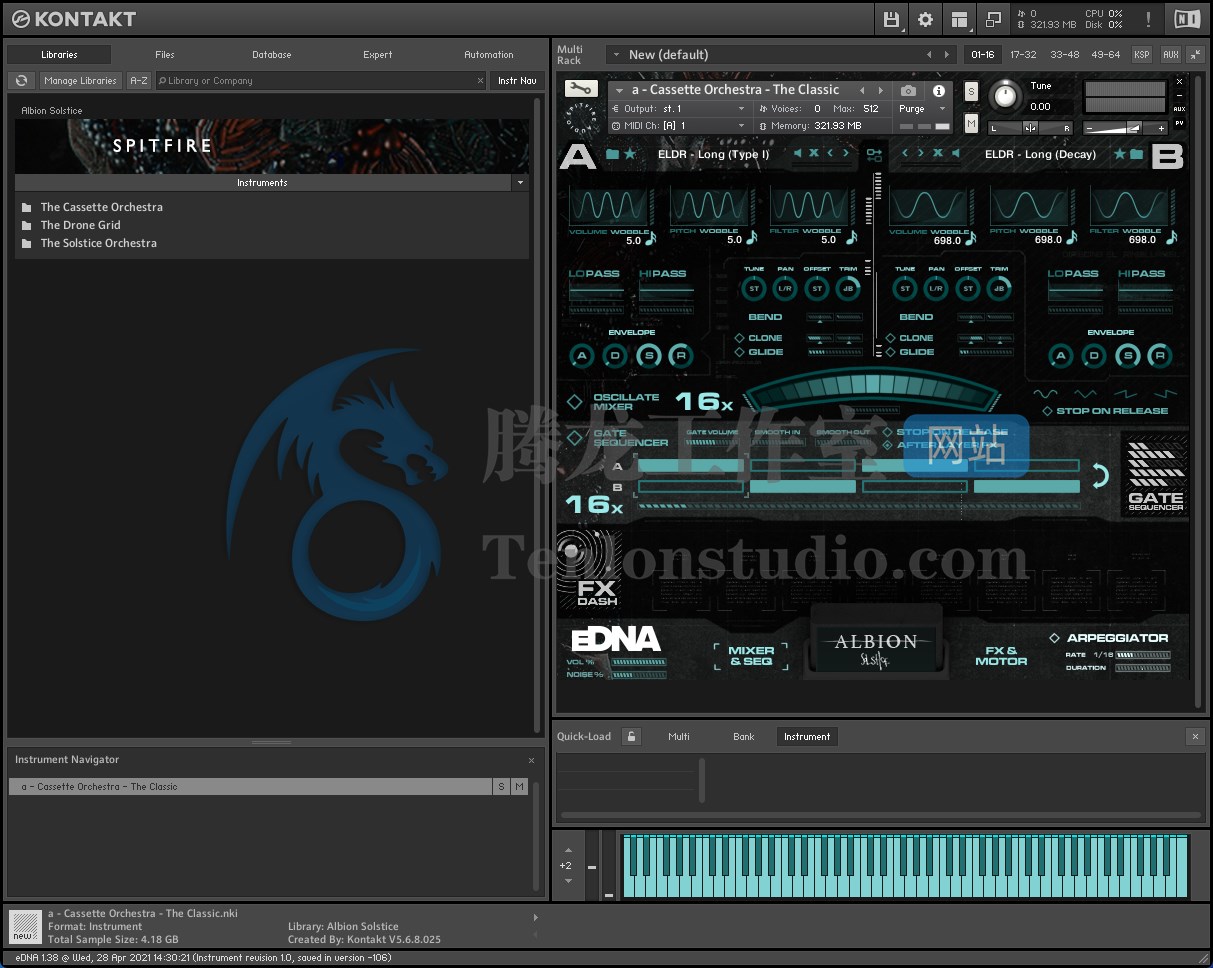The height and width of the screenshot is (968, 1213).
Task: Mute layer B with speaker icon
Action: tap(955, 154)
